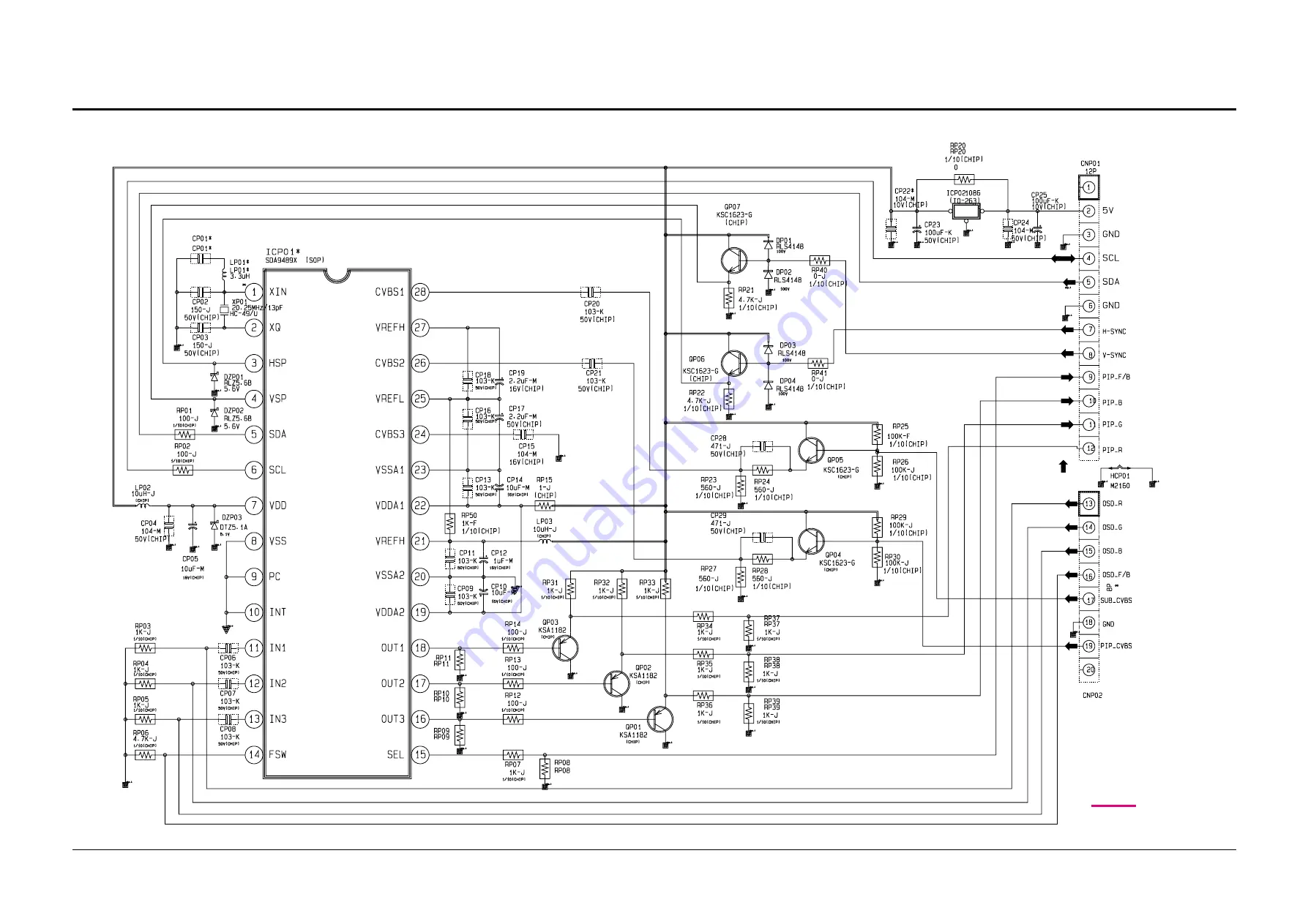Click the QP06 transistor symbol
The height and width of the screenshot is (924, 1308).
[733, 363]
